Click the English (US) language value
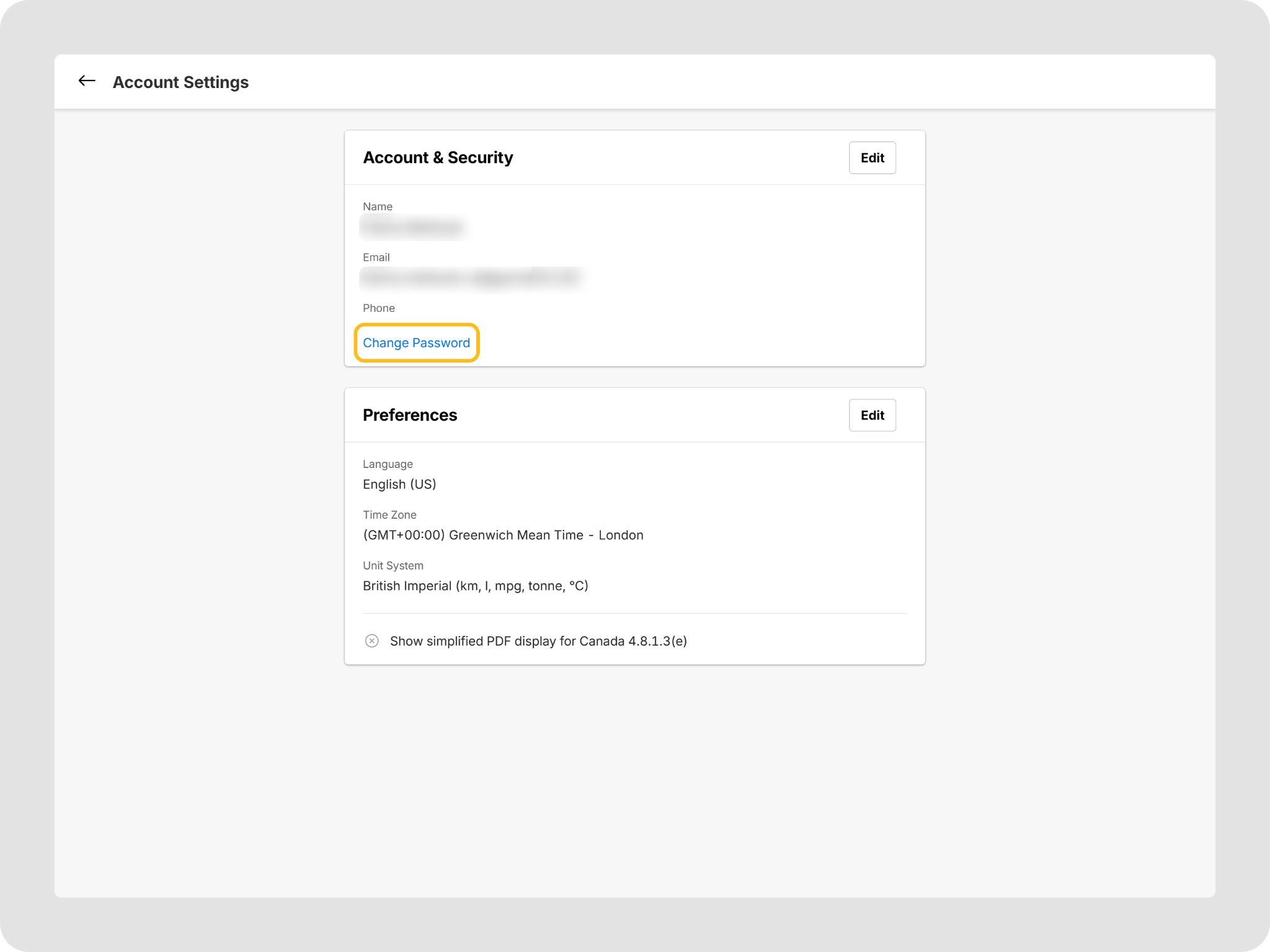1270x952 pixels. point(399,484)
